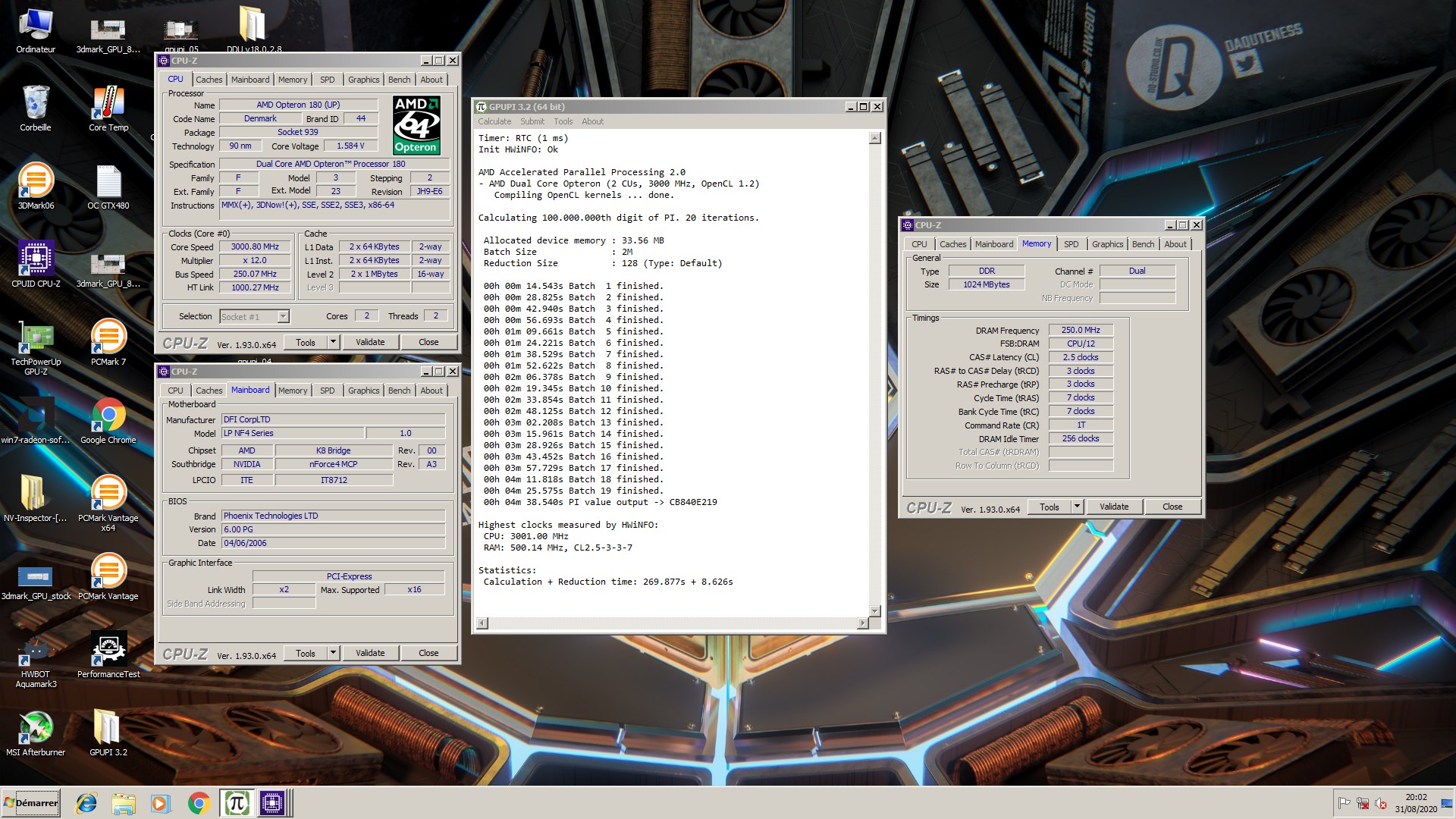Click the Model LP NF4 Series field

[292, 433]
